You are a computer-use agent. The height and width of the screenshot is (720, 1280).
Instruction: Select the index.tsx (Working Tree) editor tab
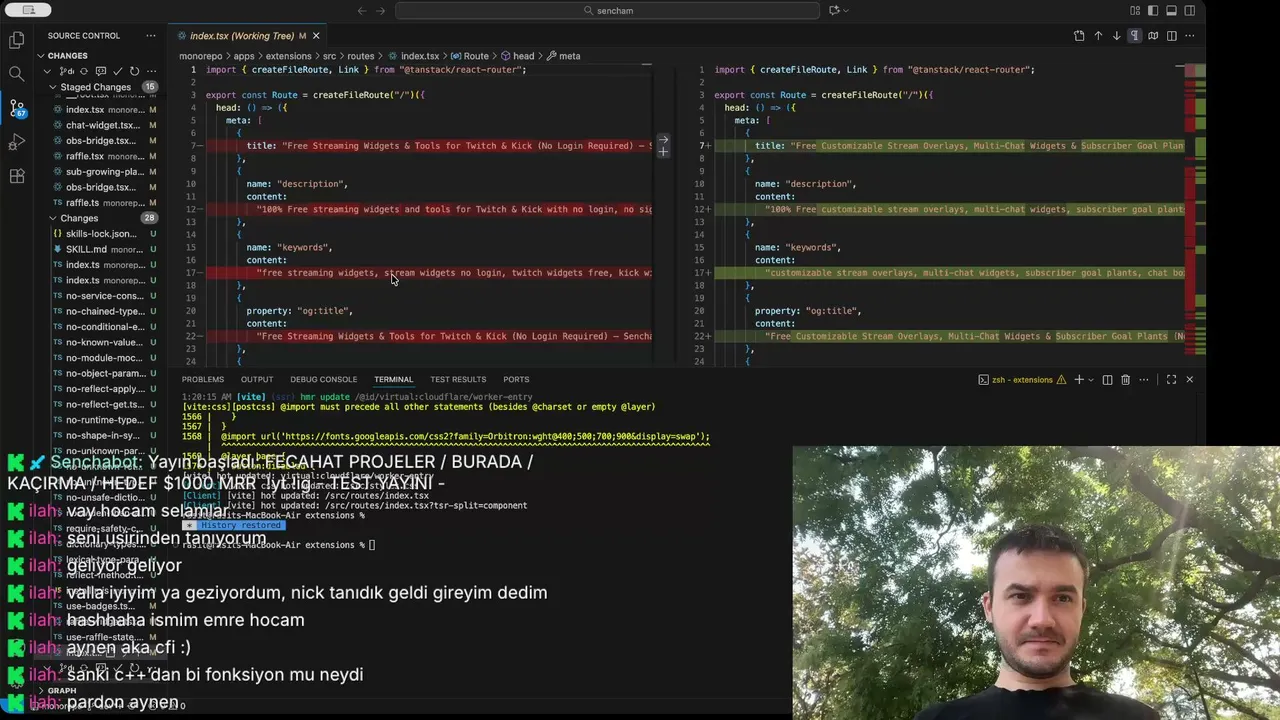pos(247,36)
